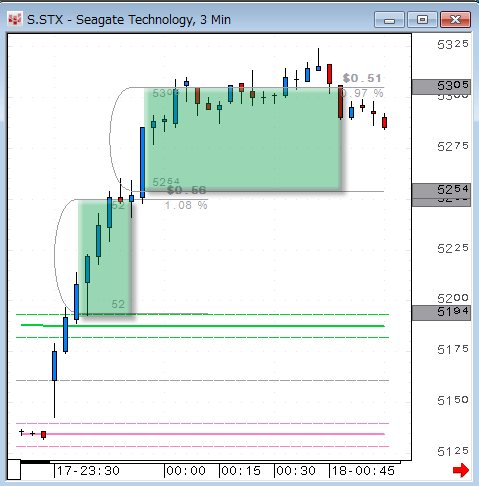Click the $0.51 measurement label

(362, 78)
